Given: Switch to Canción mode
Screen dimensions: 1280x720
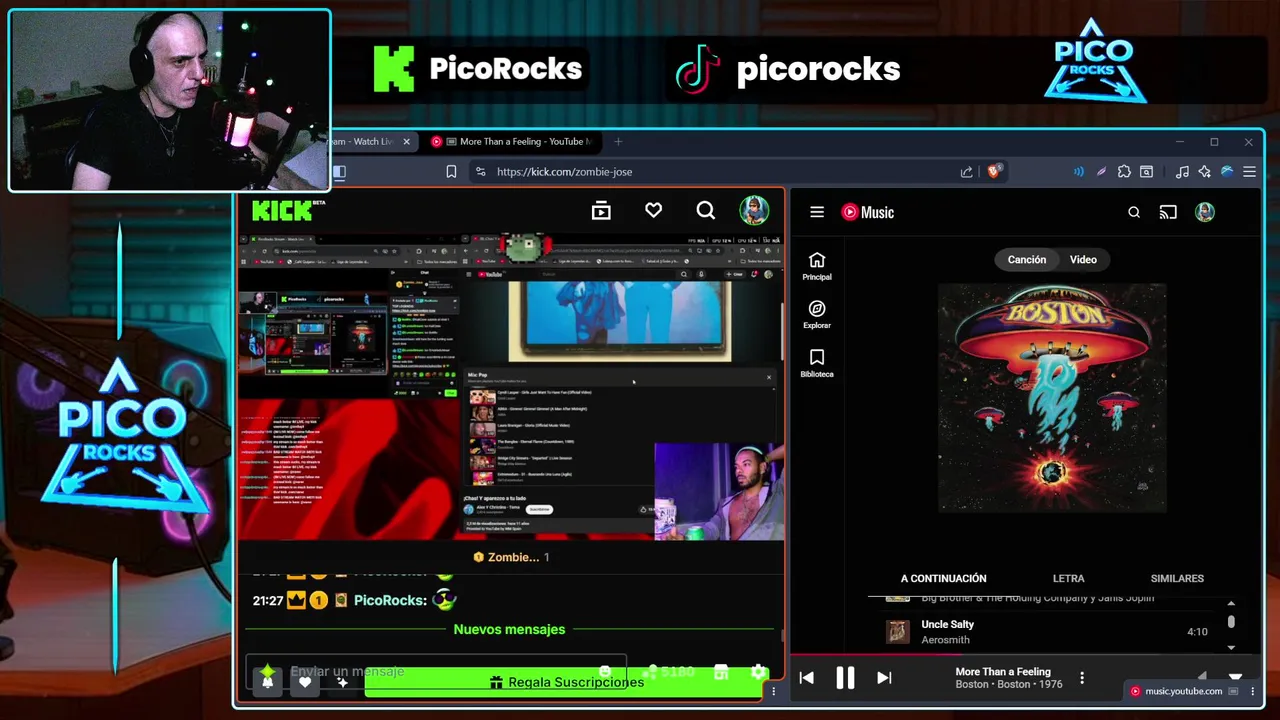Looking at the screenshot, I should coord(1026,260).
